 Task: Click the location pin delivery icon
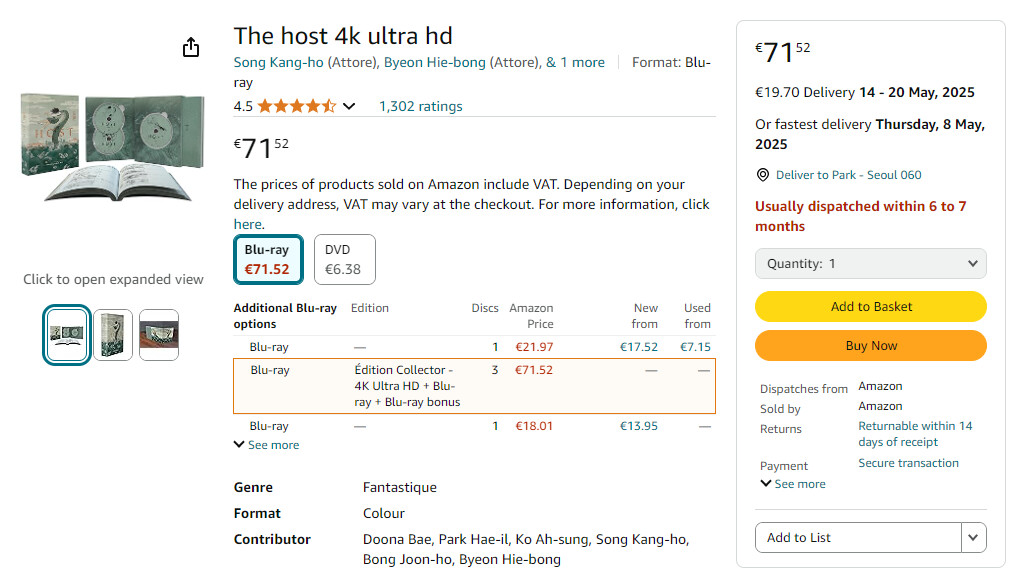pyautogui.click(x=763, y=175)
